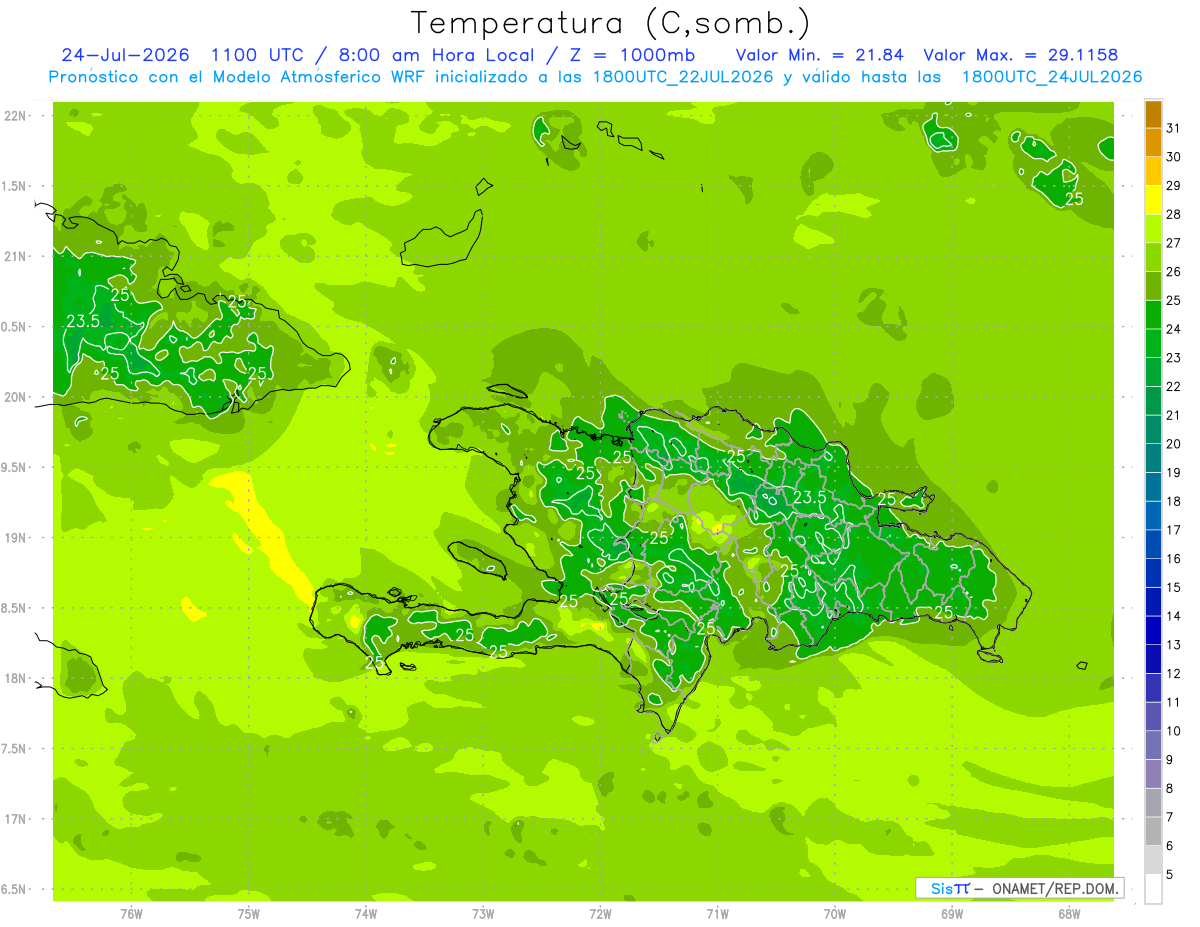
Task: Click the legend scale value 31
Action: [x=1174, y=128]
